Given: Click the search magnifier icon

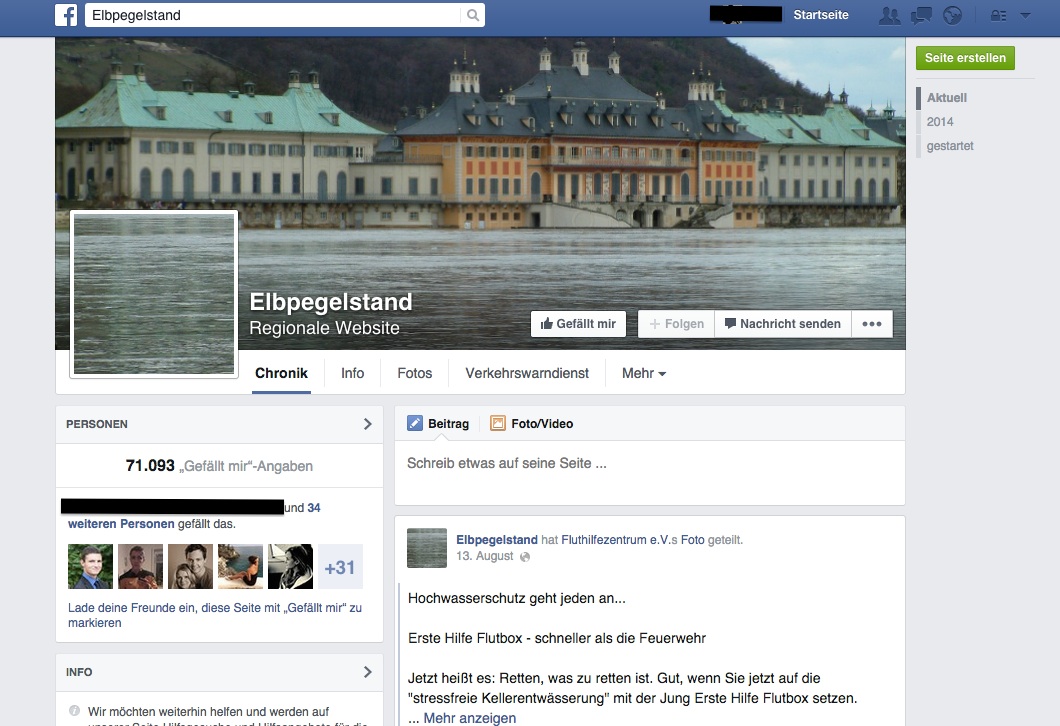Looking at the screenshot, I should [472, 15].
